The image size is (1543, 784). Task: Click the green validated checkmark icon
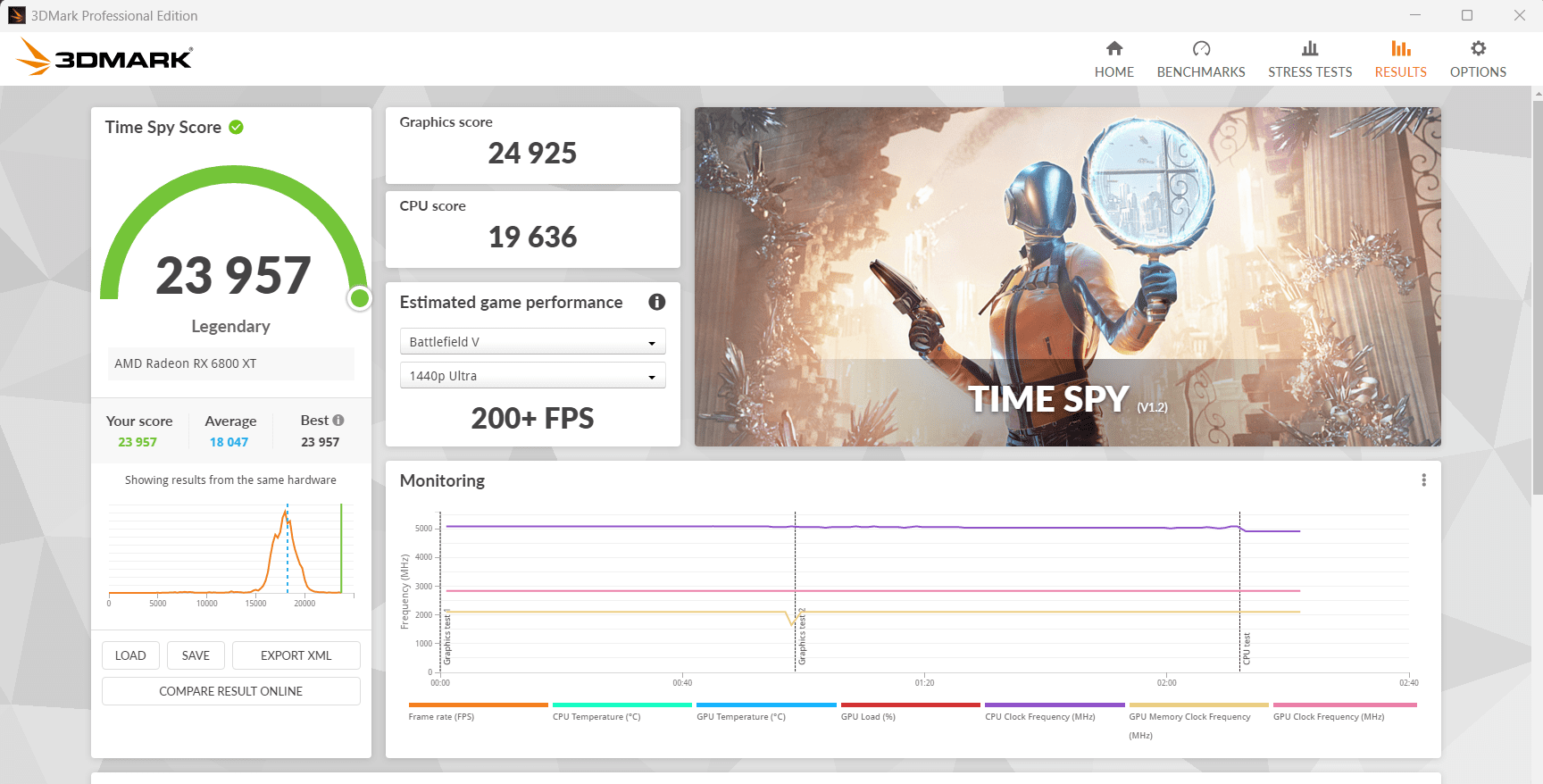pyautogui.click(x=236, y=127)
